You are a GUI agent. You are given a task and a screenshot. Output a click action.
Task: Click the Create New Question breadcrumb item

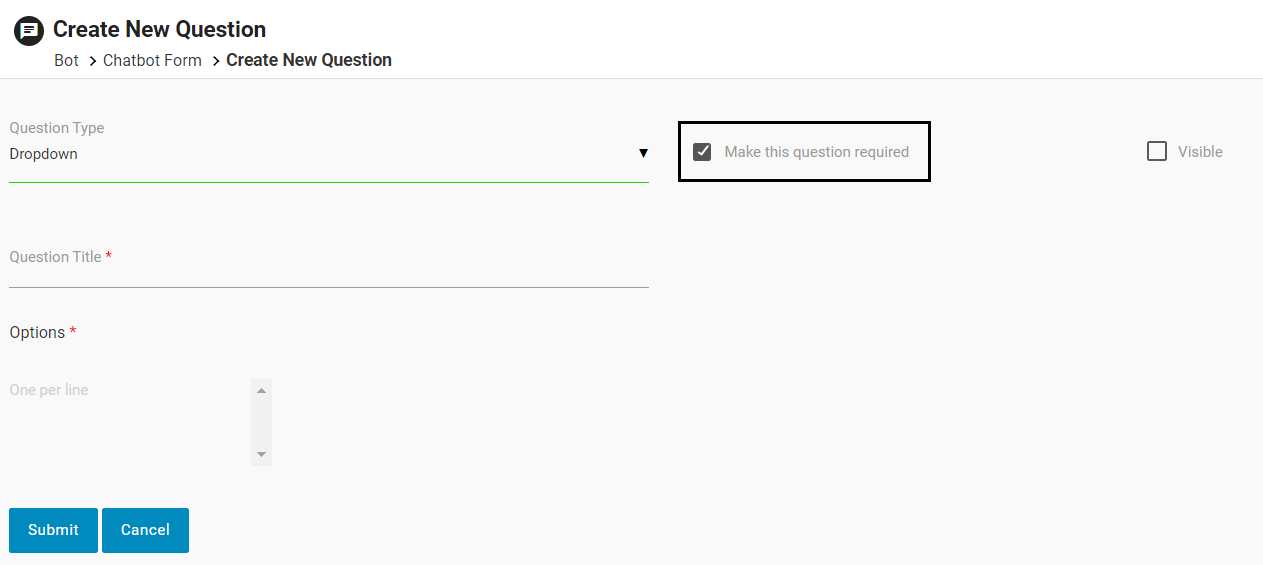click(308, 61)
